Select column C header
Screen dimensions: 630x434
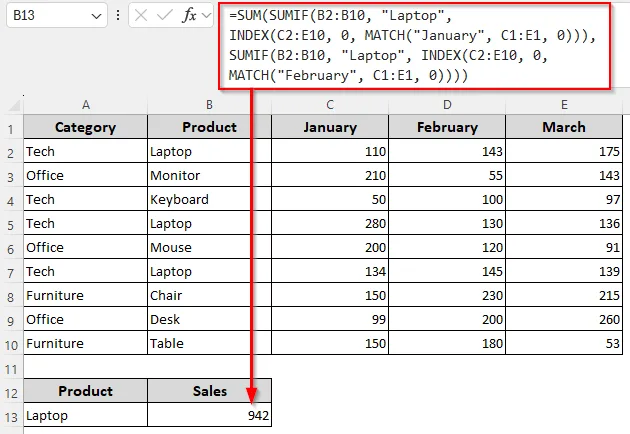click(x=330, y=105)
